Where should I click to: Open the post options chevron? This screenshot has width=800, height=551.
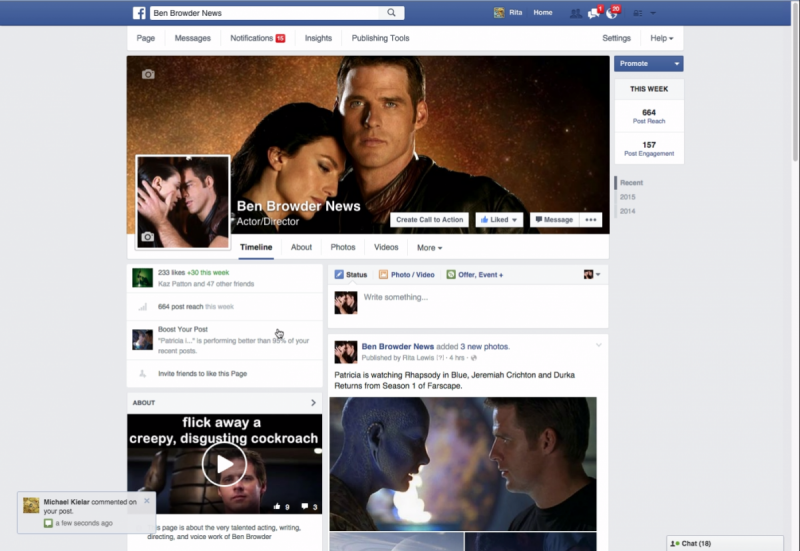[598, 345]
